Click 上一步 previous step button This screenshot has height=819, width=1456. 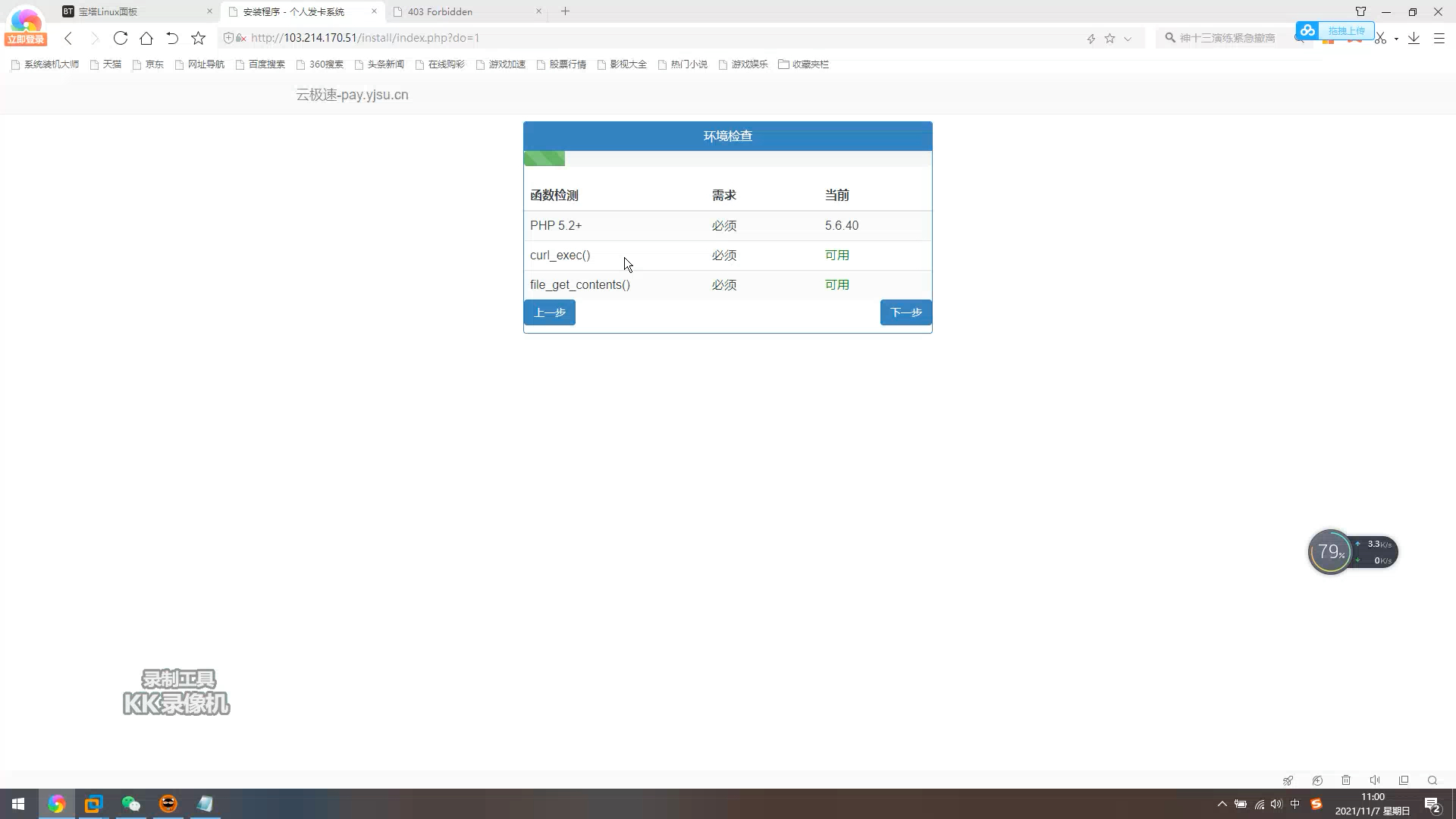point(550,312)
